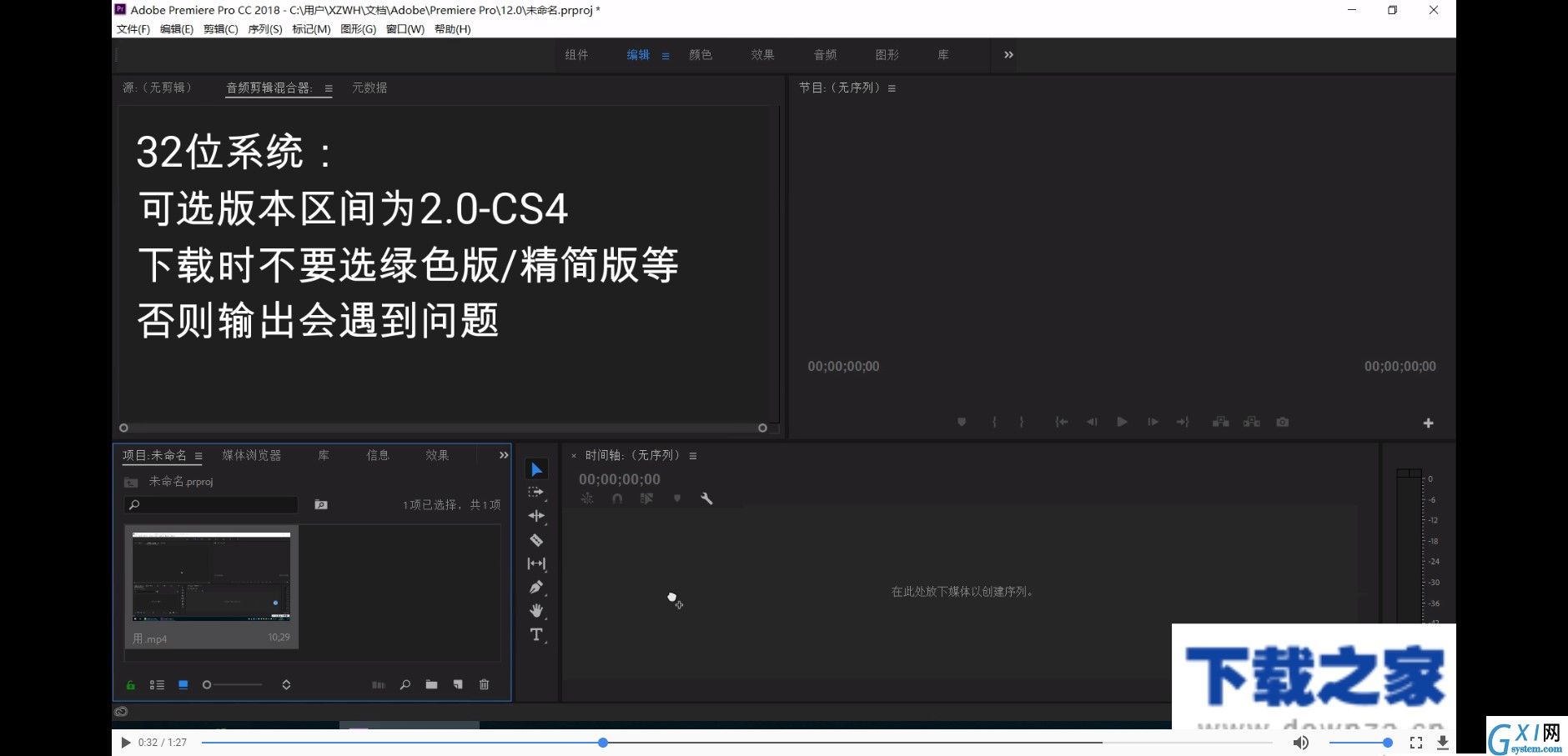Close the 时间轴 panel tab
This screenshot has width=1568, height=756.
point(574,456)
